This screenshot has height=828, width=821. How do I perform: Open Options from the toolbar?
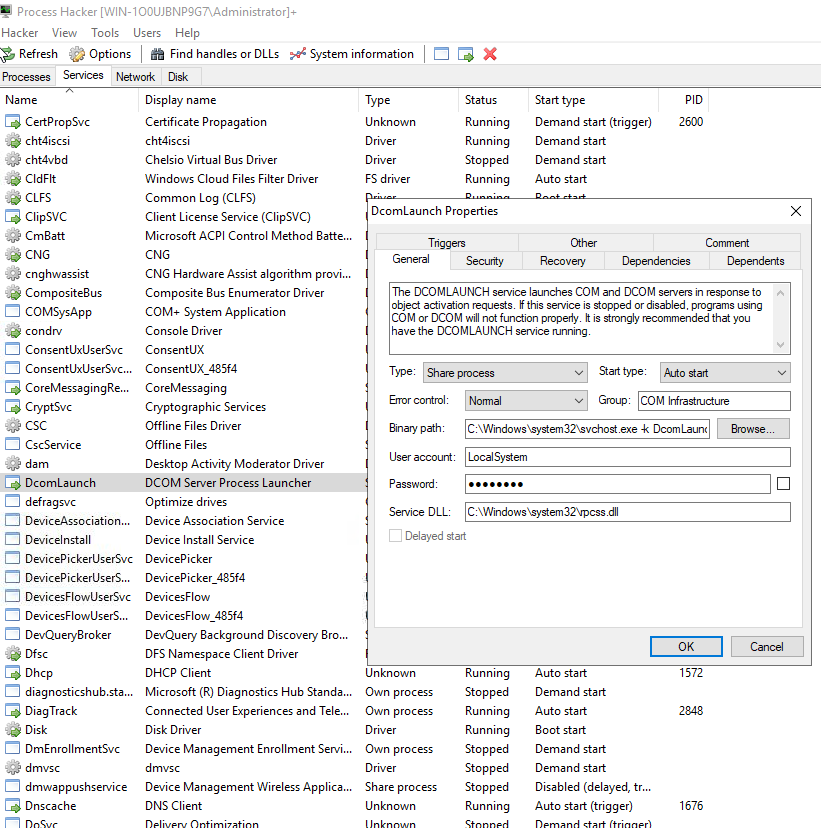pos(77,54)
